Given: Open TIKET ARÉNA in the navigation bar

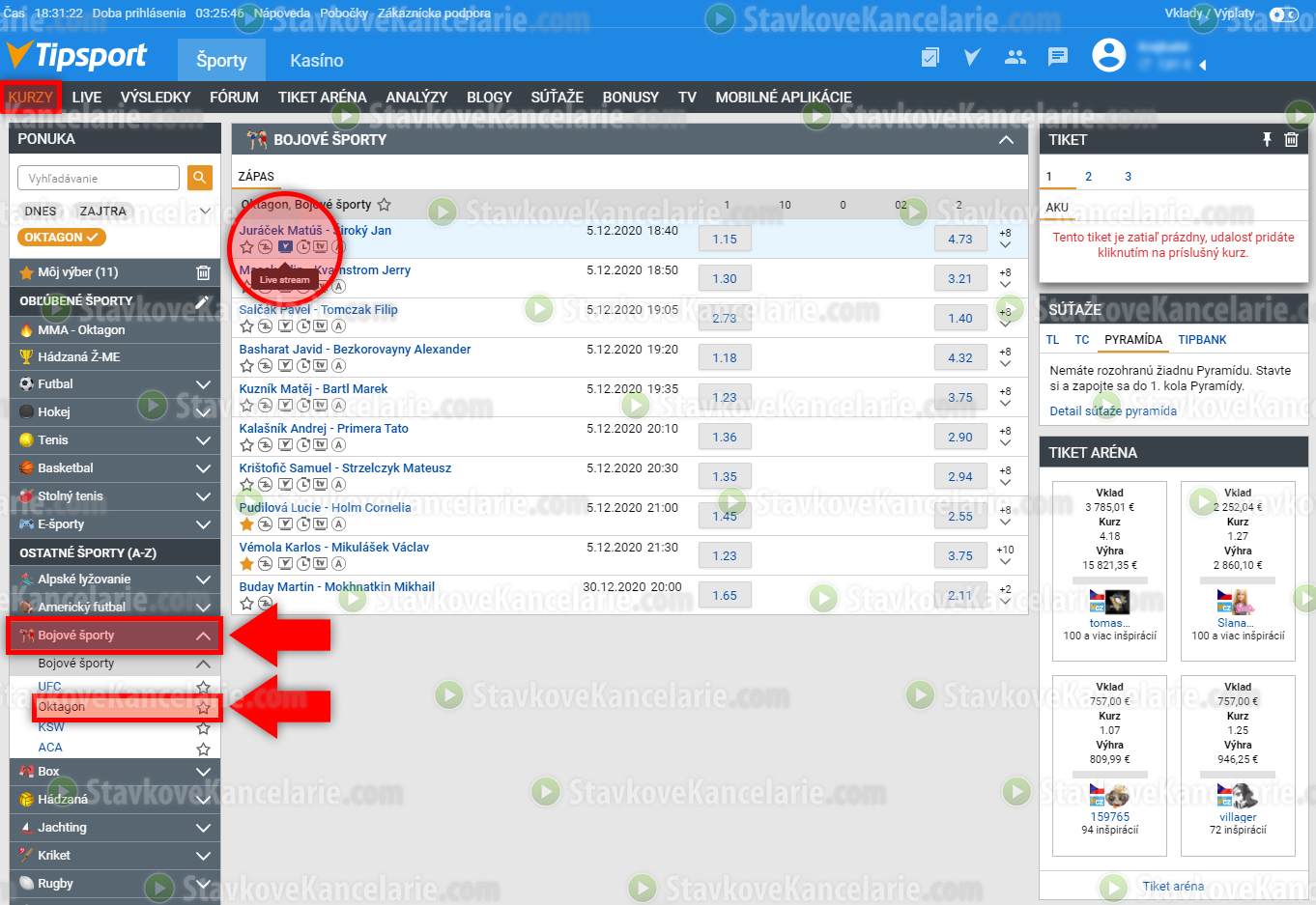Looking at the screenshot, I should click(x=323, y=97).
